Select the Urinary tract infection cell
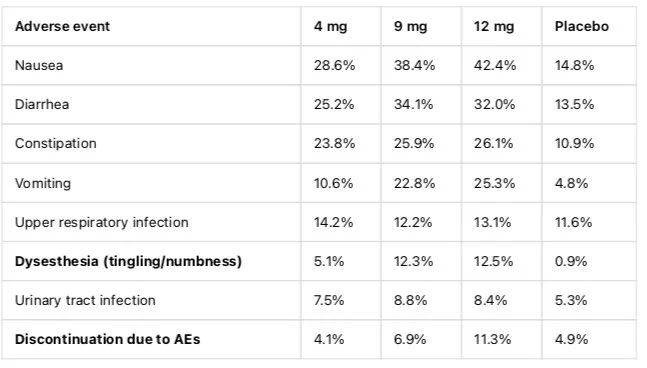The image size is (647, 368). click(x=85, y=300)
